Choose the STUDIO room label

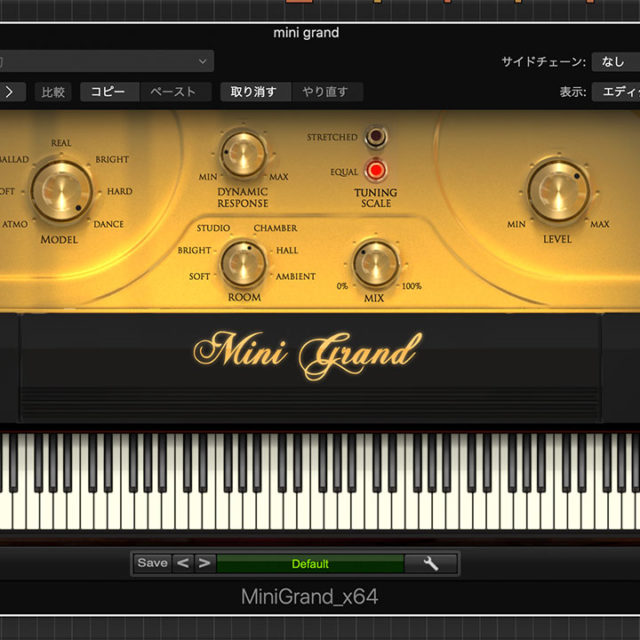pos(213,228)
